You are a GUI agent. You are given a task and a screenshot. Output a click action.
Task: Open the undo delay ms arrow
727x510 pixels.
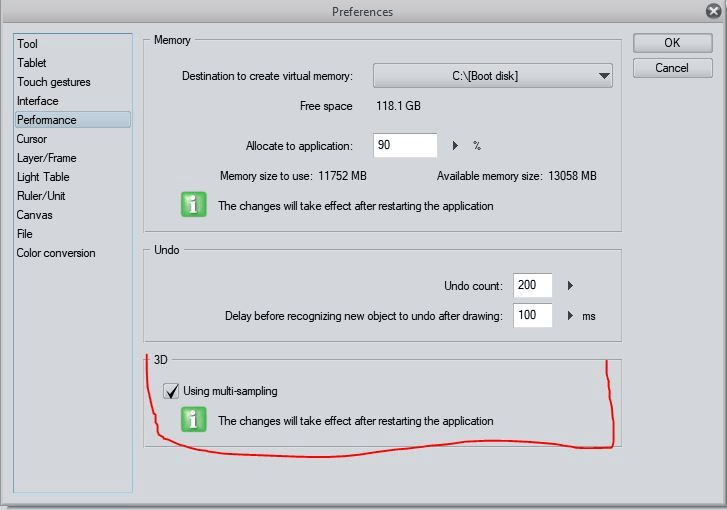(570, 316)
